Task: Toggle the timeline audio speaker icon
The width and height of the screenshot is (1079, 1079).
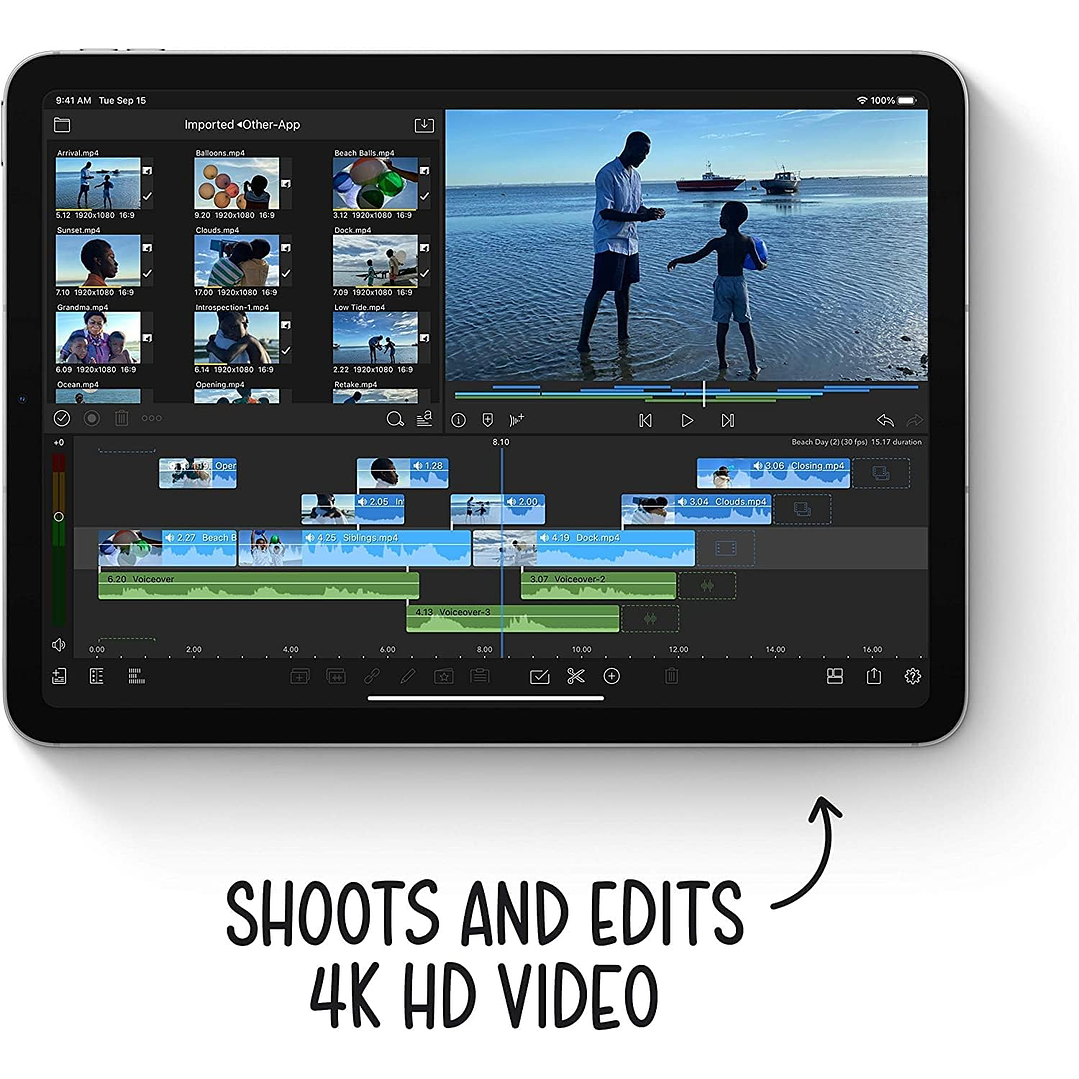Action: (59, 645)
